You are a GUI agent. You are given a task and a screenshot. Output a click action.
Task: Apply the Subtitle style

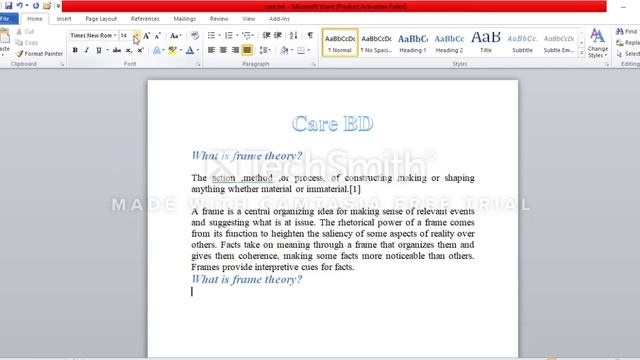[522, 42]
